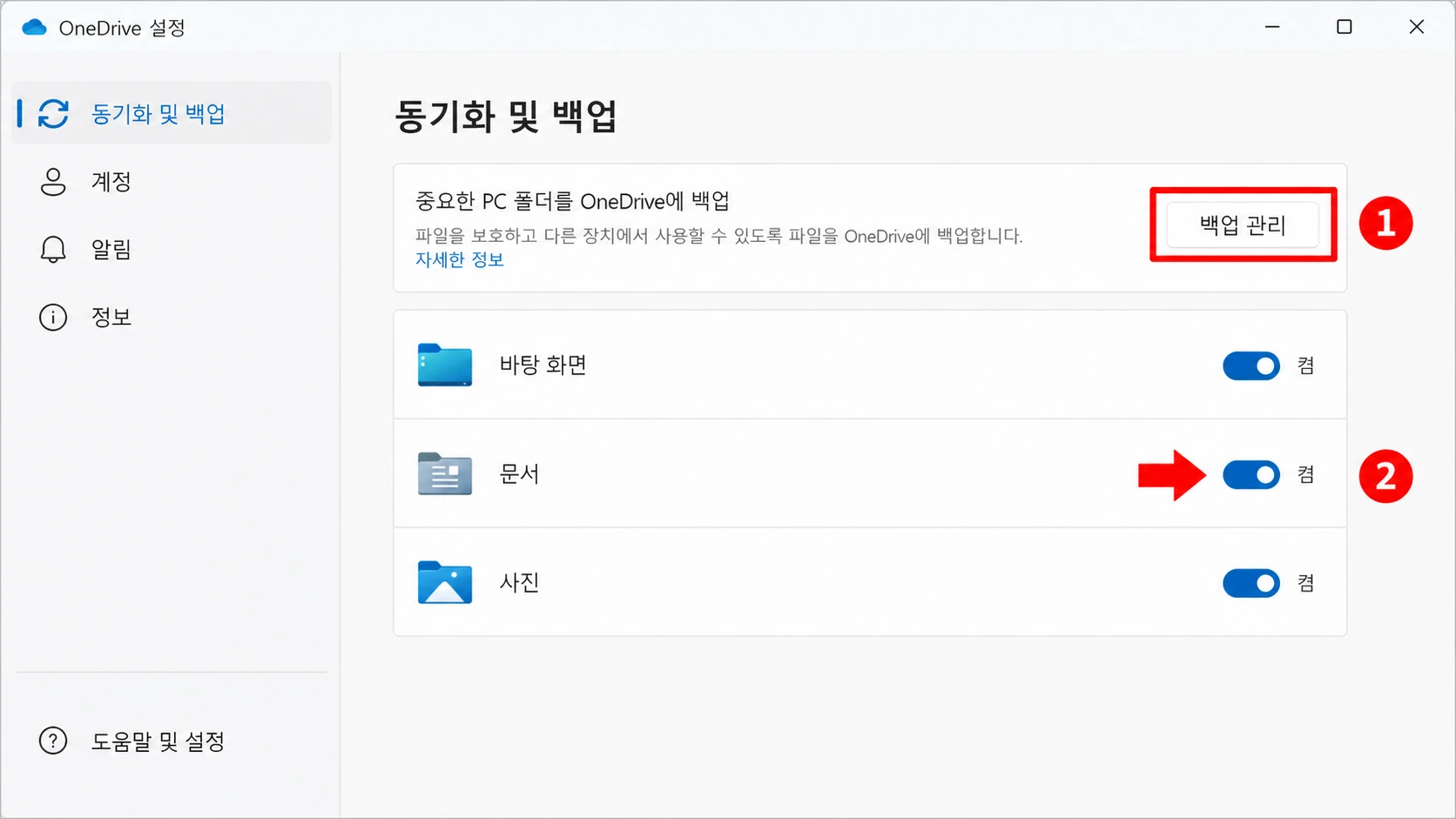Go to the 정보 section
The image size is (1456, 819).
coord(172,318)
